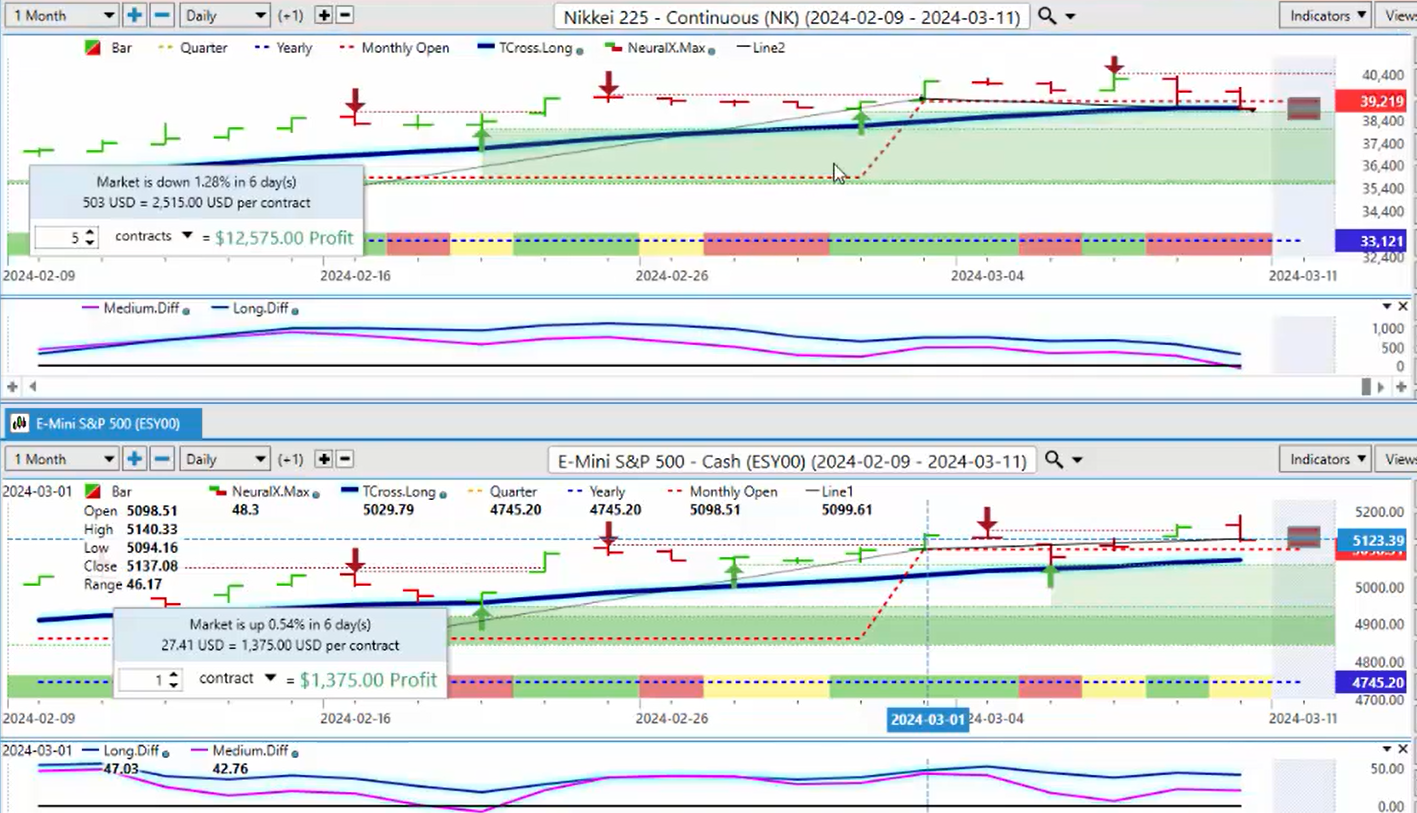Toggle the dot next to NeuralX.Max in the Nikkei legend
Screen dimensions: 1417x813
[711, 50]
